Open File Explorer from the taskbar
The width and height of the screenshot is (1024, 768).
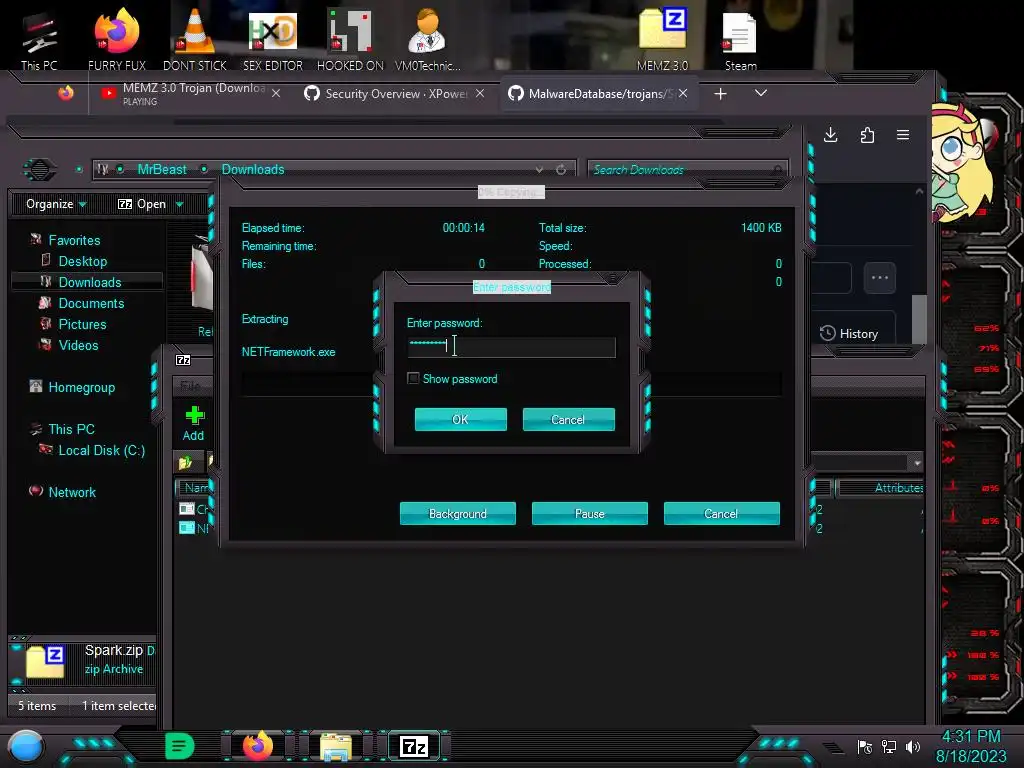click(336, 746)
